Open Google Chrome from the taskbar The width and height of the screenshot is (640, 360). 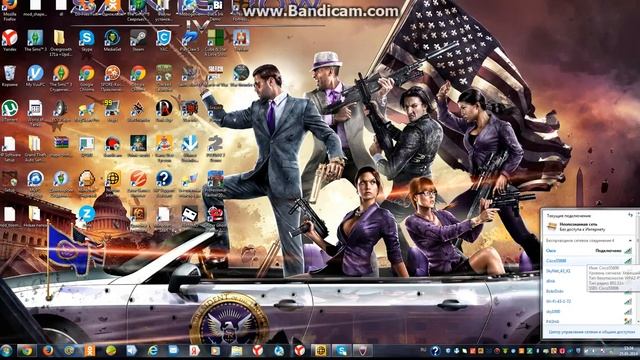(27, 351)
